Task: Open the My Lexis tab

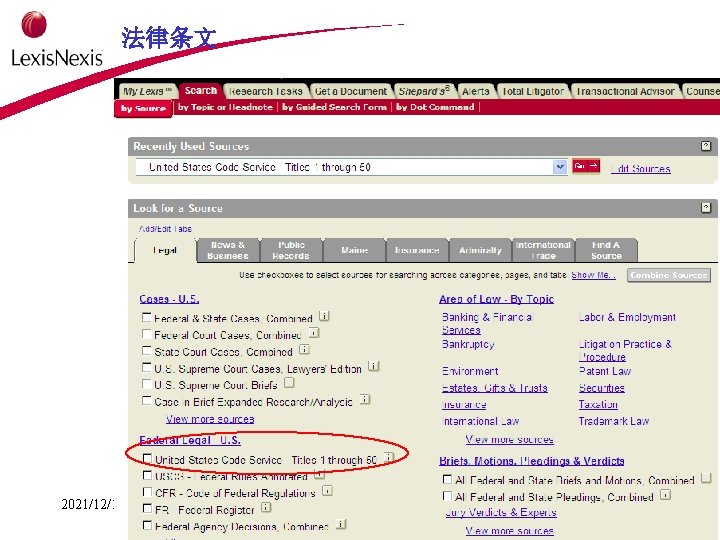Action: (x=147, y=91)
